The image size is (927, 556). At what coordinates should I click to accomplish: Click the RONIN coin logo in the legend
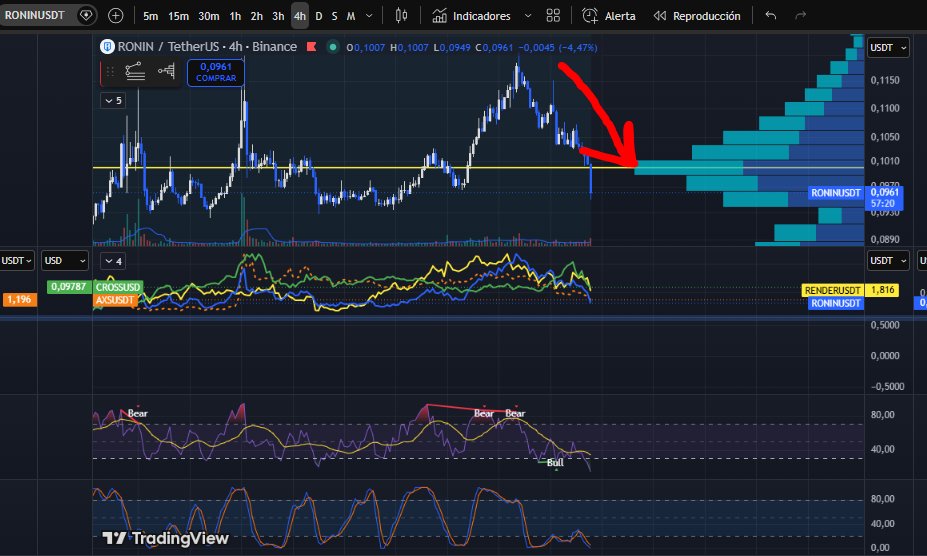(107, 47)
